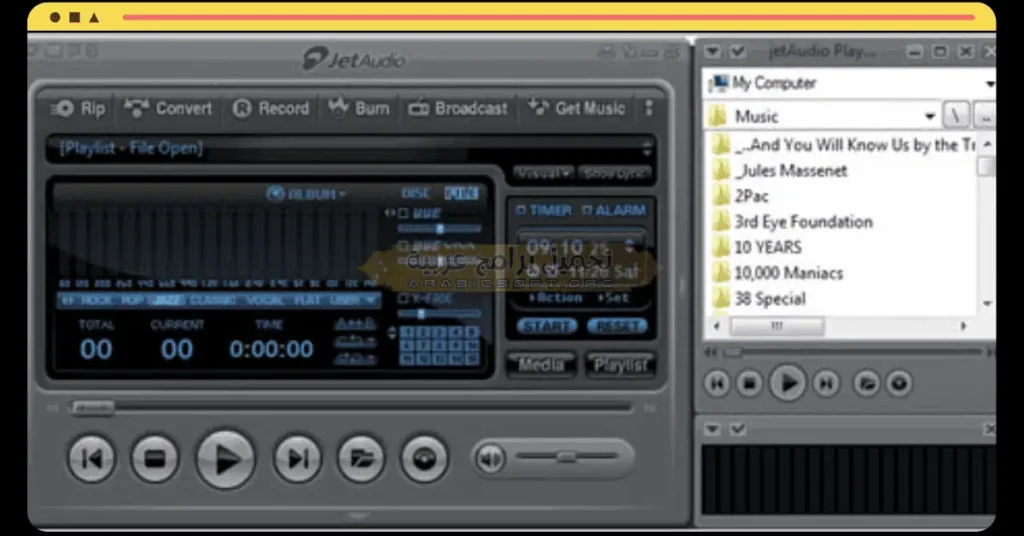
Task: Open playlist window title bar menu arrow
Action: pyautogui.click(x=712, y=51)
